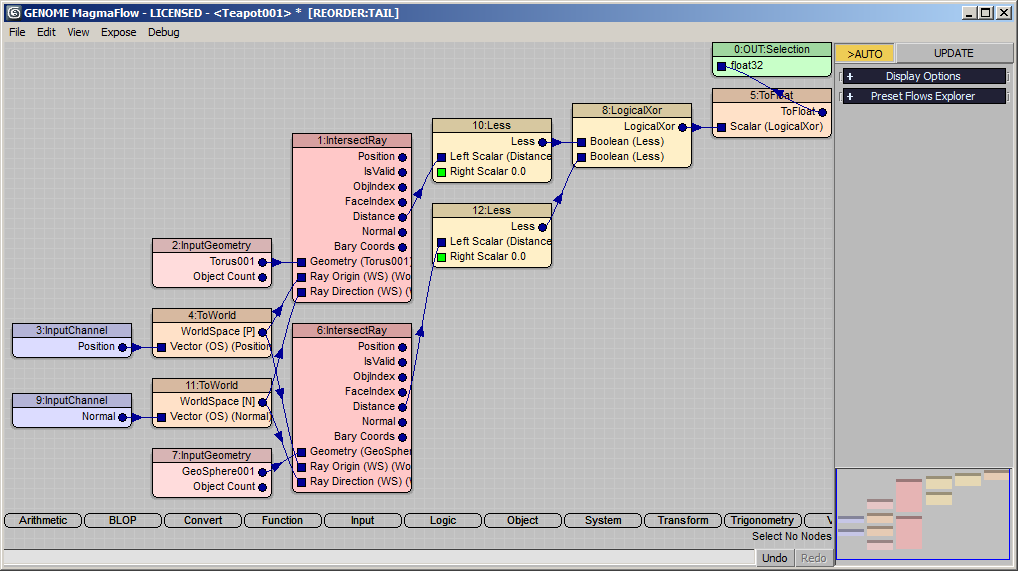The image size is (1018, 571).
Task: Click the Bary Coords output socket on 1:IntersectRay
Action: point(403,247)
